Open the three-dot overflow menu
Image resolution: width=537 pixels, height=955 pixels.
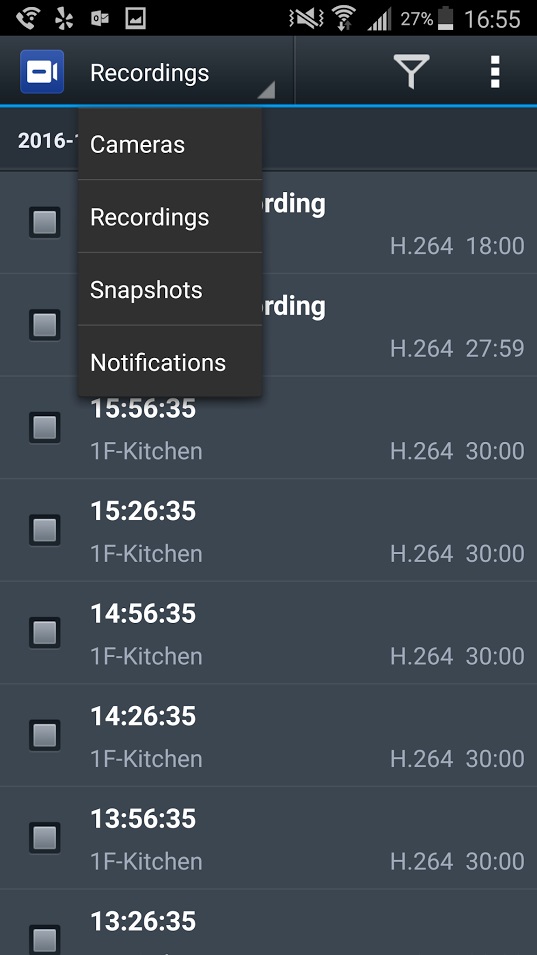pos(495,72)
